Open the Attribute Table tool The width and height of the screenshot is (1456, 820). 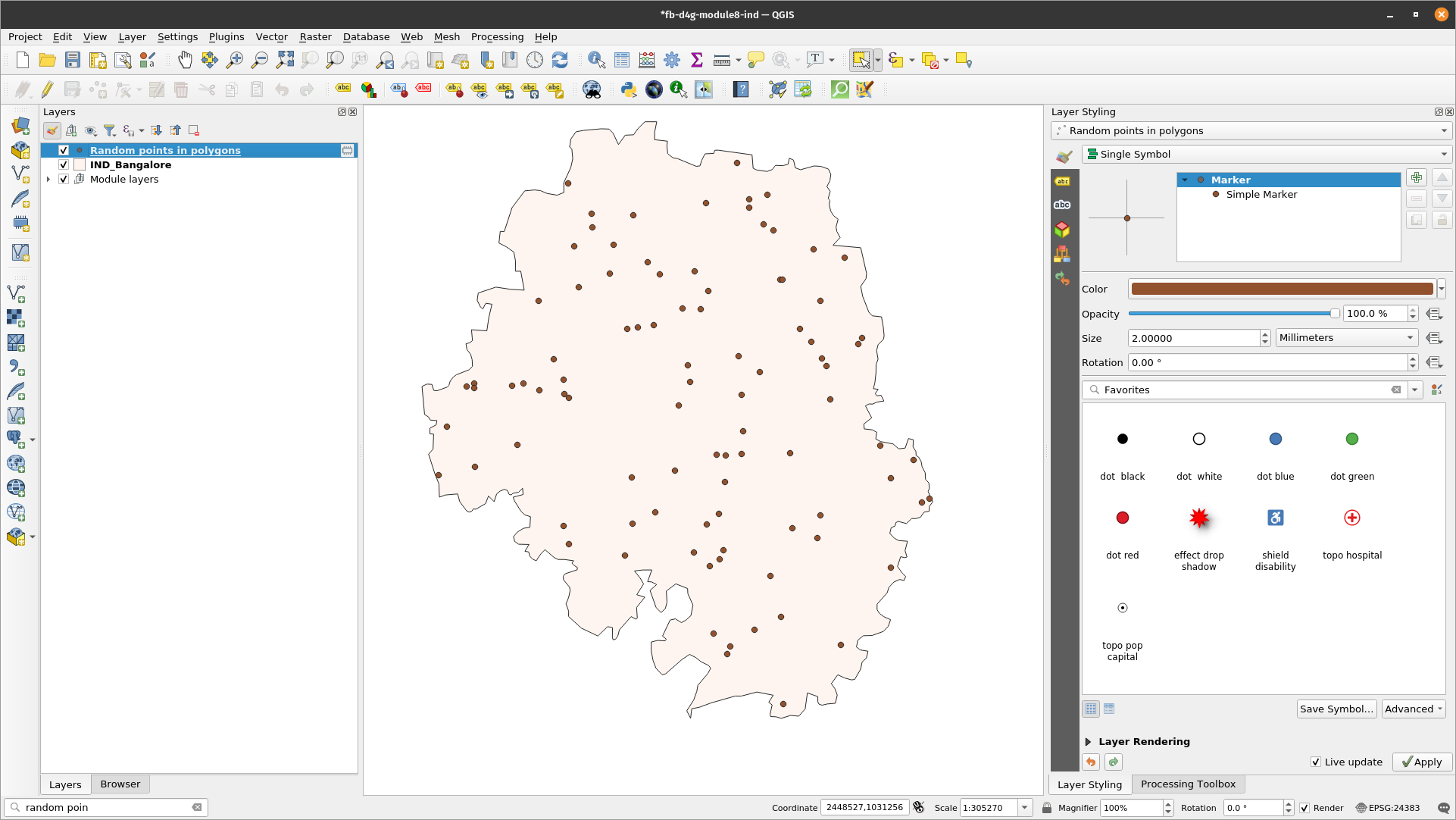click(620, 61)
